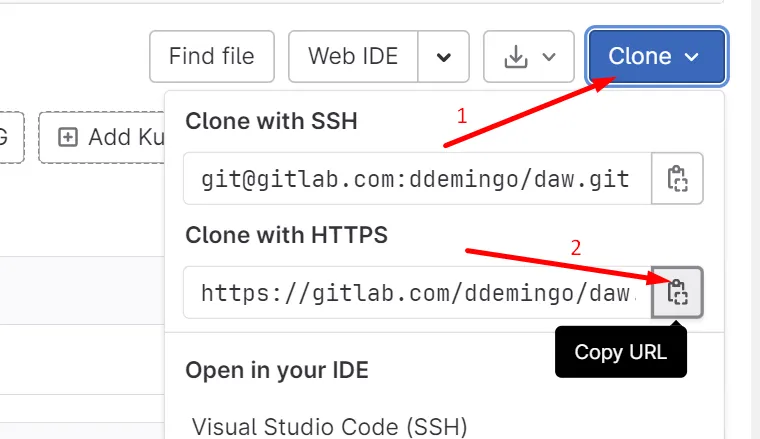Expand the Web IDE options arrow
Image resolution: width=760 pixels, height=439 pixels.
click(x=444, y=56)
